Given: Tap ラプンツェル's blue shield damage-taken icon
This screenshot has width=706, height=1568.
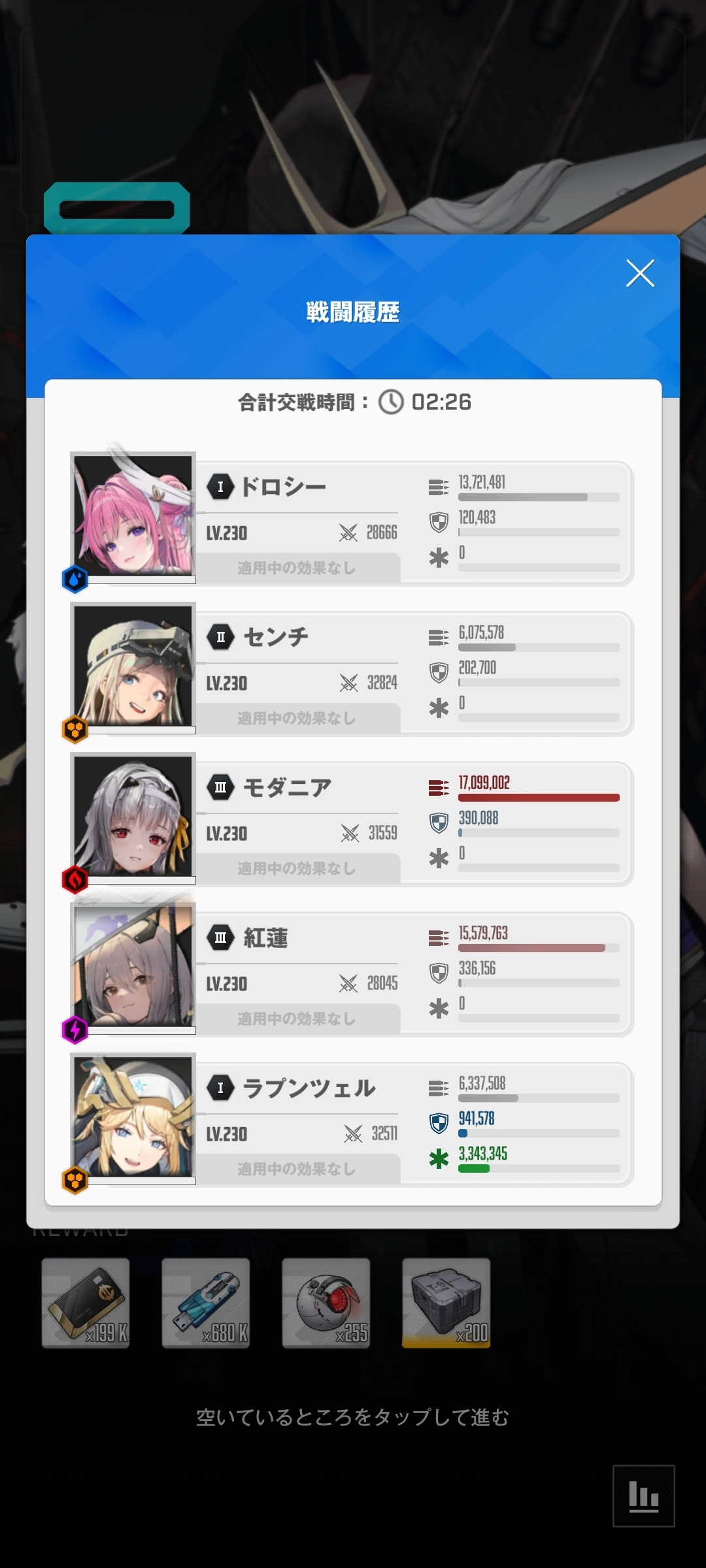Looking at the screenshot, I should [x=439, y=1124].
